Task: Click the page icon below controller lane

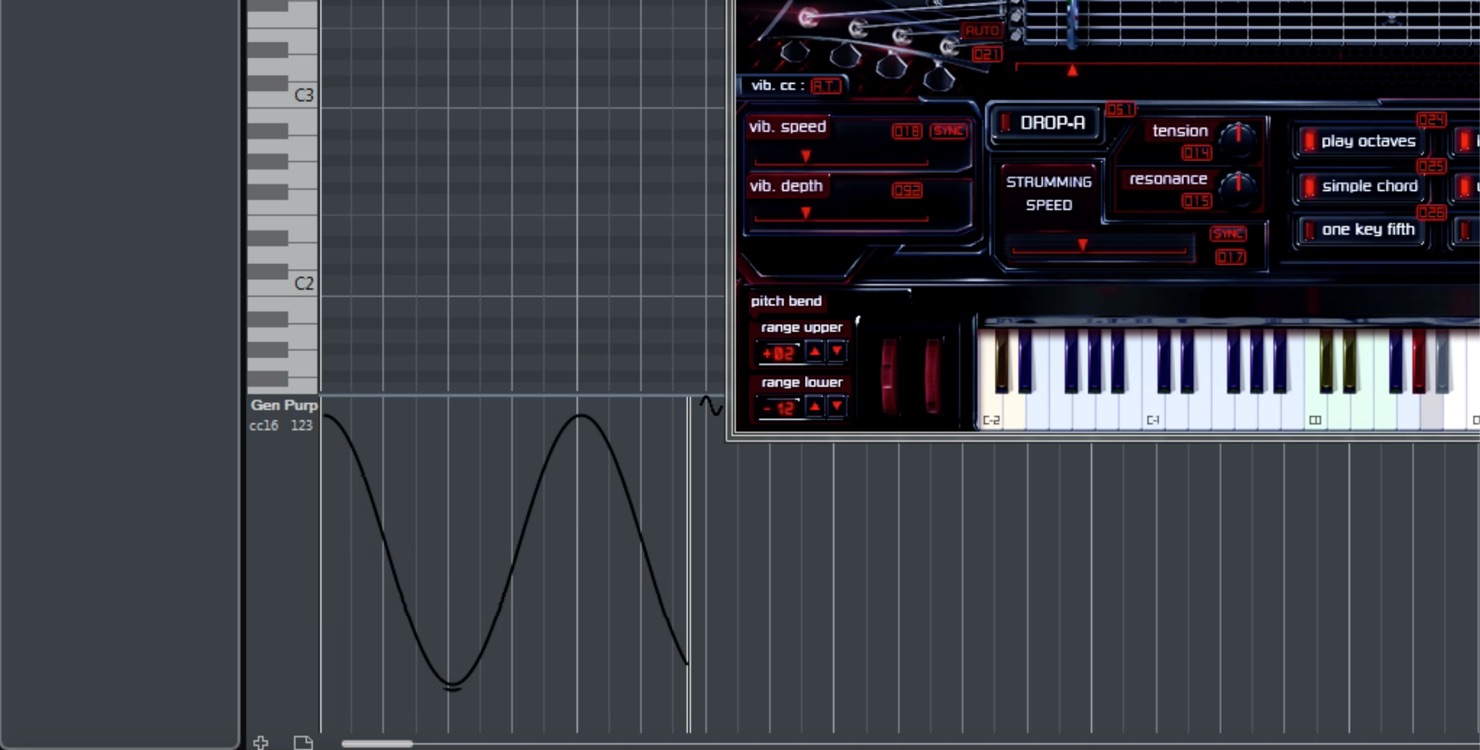Action: [303, 742]
